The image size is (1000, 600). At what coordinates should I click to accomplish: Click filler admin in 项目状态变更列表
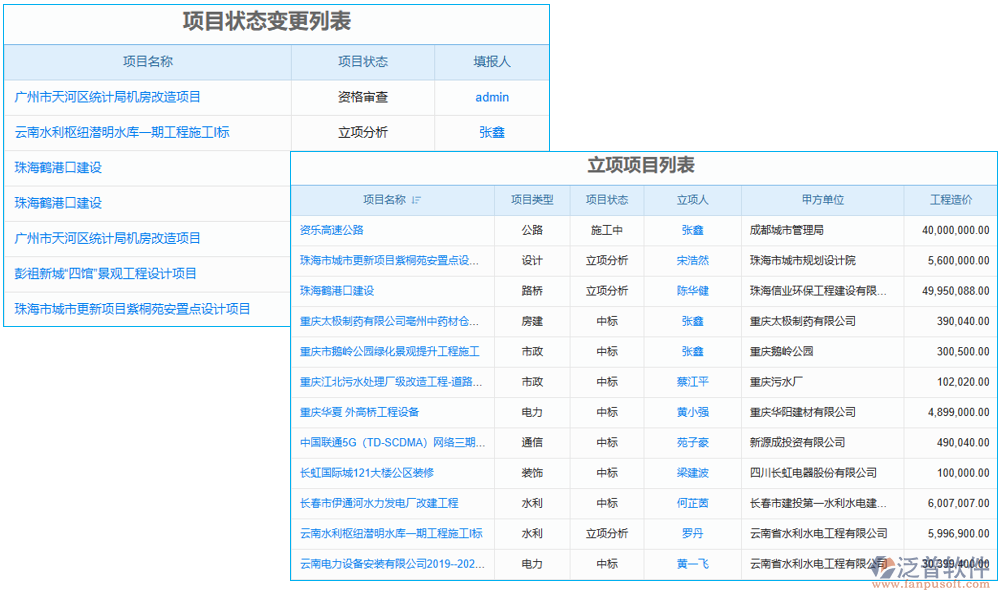click(491, 97)
